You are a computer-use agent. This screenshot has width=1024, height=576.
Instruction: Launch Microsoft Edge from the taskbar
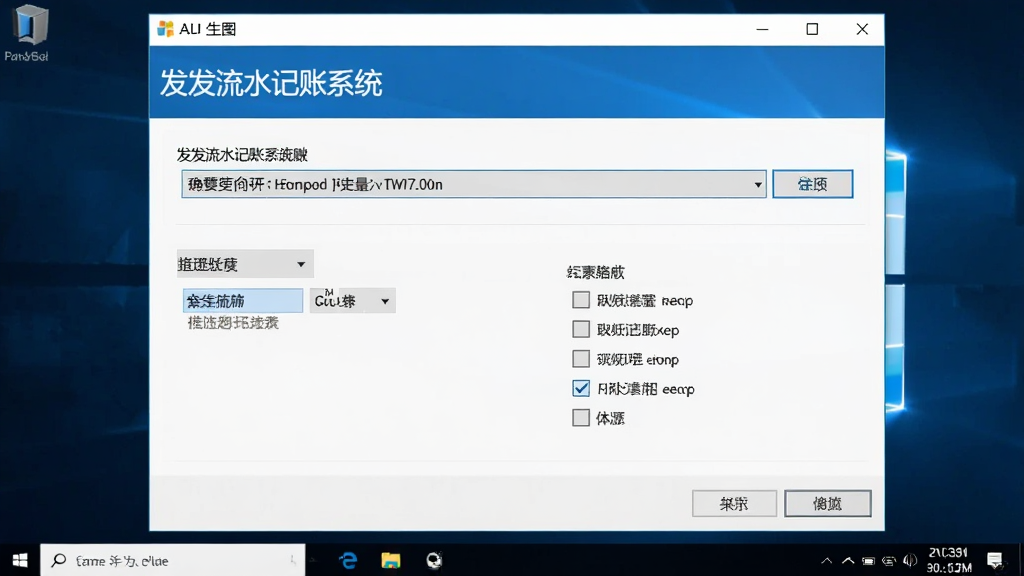pos(348,560)
